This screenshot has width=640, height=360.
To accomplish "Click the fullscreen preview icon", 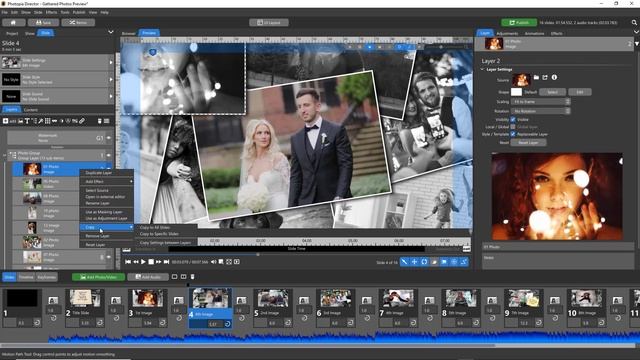I will point(229,262).
